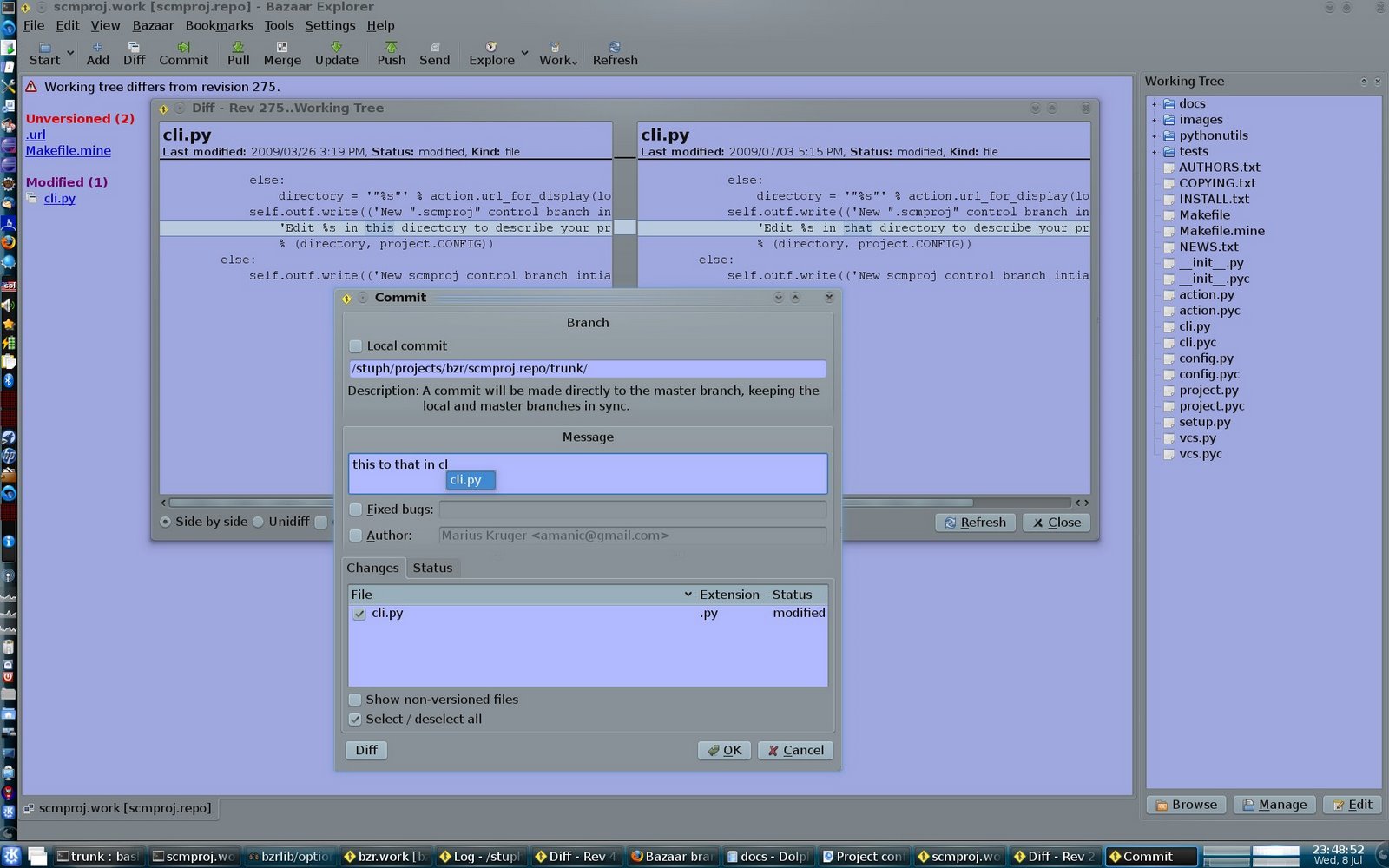Expand the pythonutils folder node

pos(1154,136)
